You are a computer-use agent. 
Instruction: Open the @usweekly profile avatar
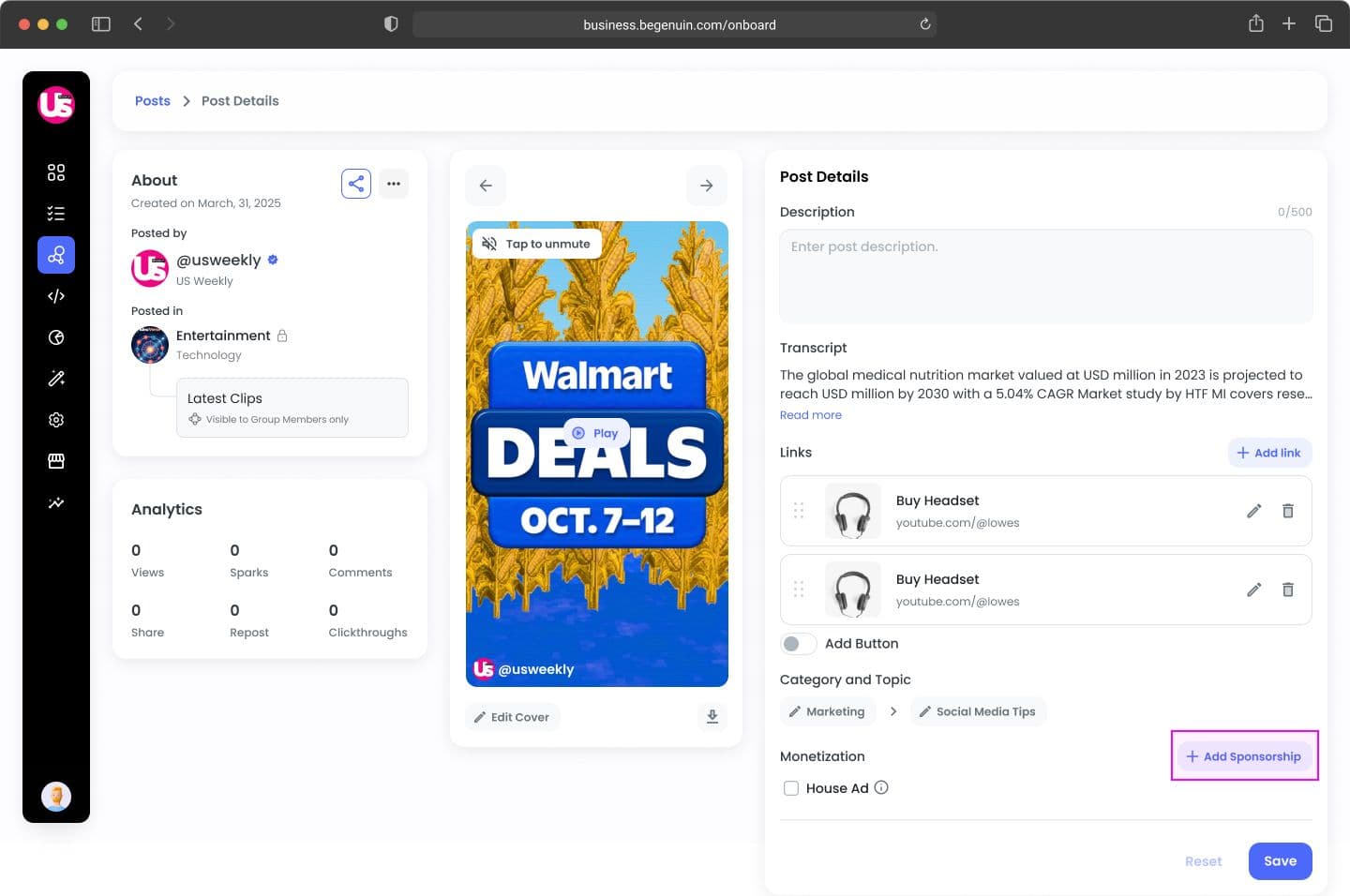[x=150, y=268]
